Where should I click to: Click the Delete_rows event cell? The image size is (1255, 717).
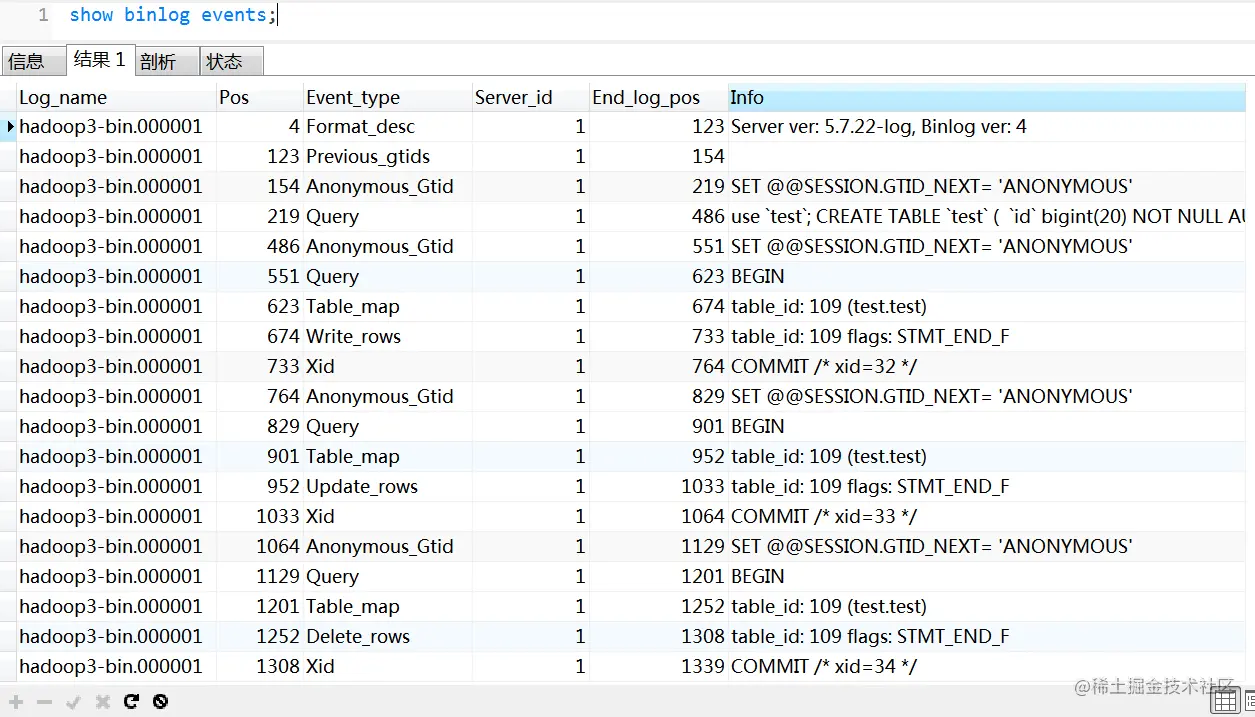(388, 637)
